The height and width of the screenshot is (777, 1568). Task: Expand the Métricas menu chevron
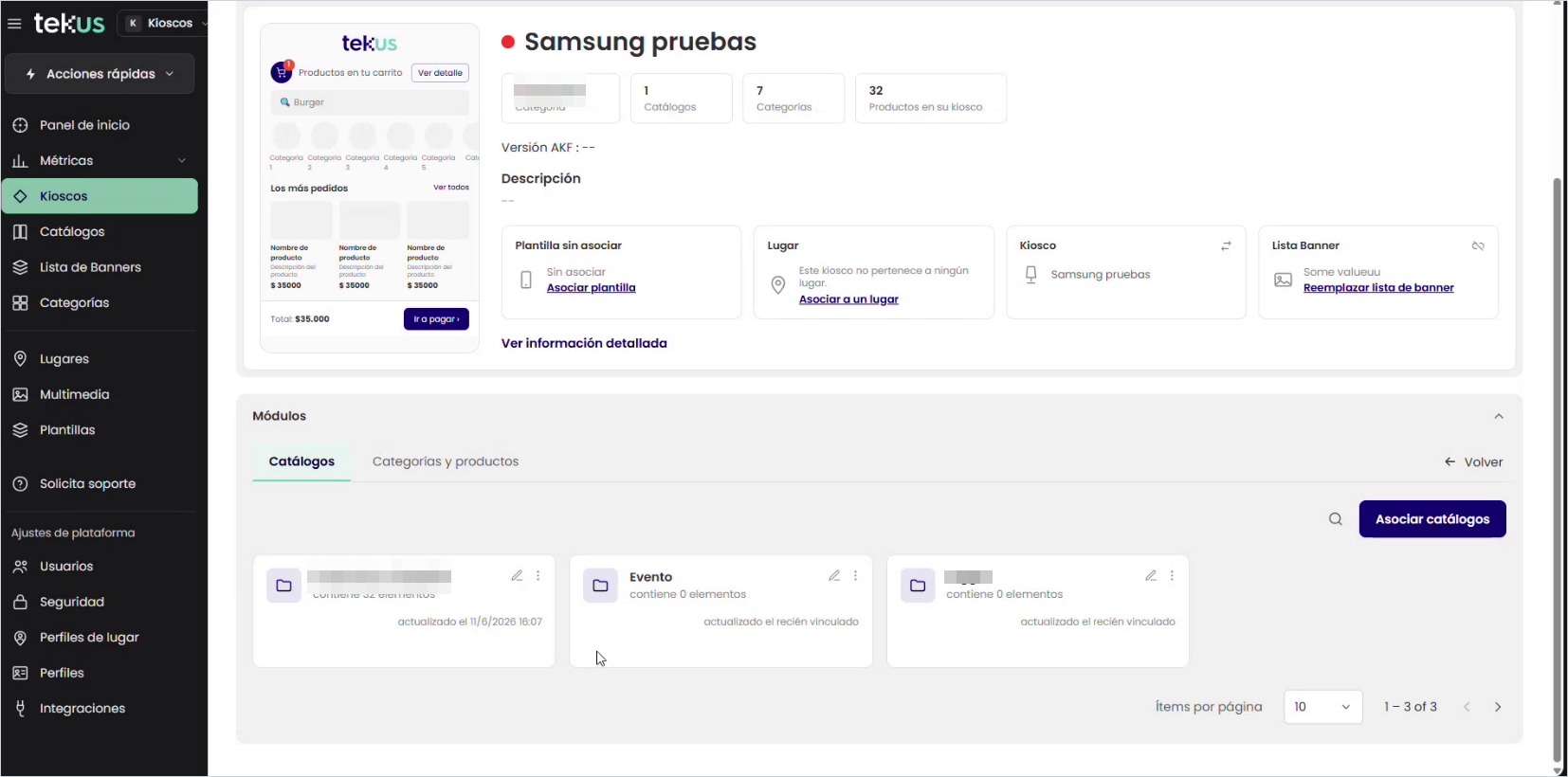pos(182,161)
